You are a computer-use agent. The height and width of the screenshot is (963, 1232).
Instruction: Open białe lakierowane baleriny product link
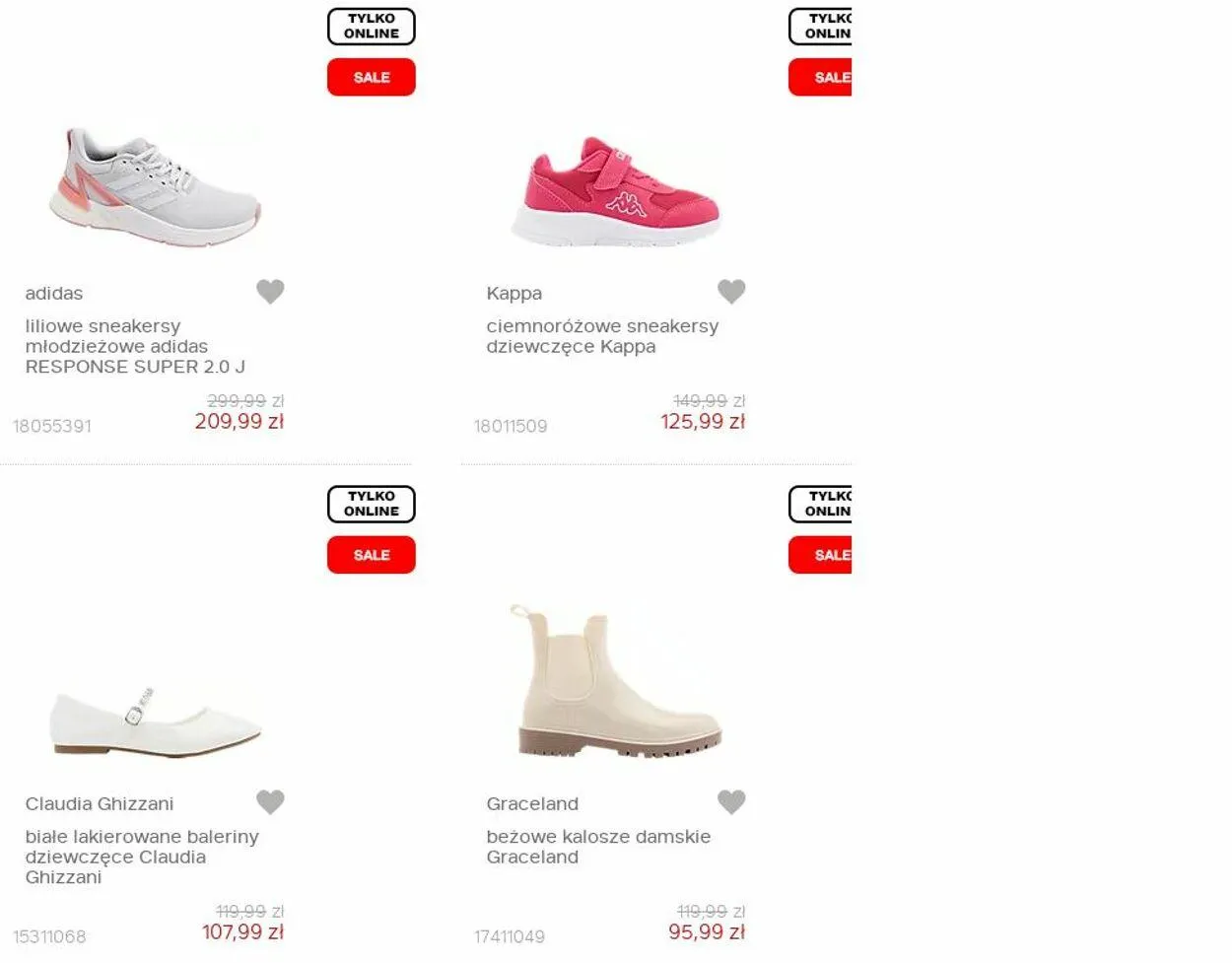(x=142, y=857)
